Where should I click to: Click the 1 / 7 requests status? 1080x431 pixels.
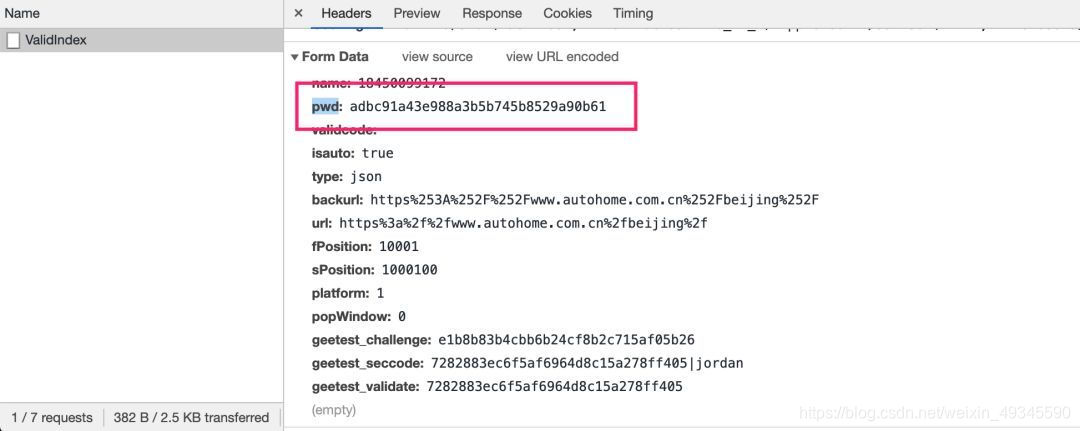tap(52, 418)
